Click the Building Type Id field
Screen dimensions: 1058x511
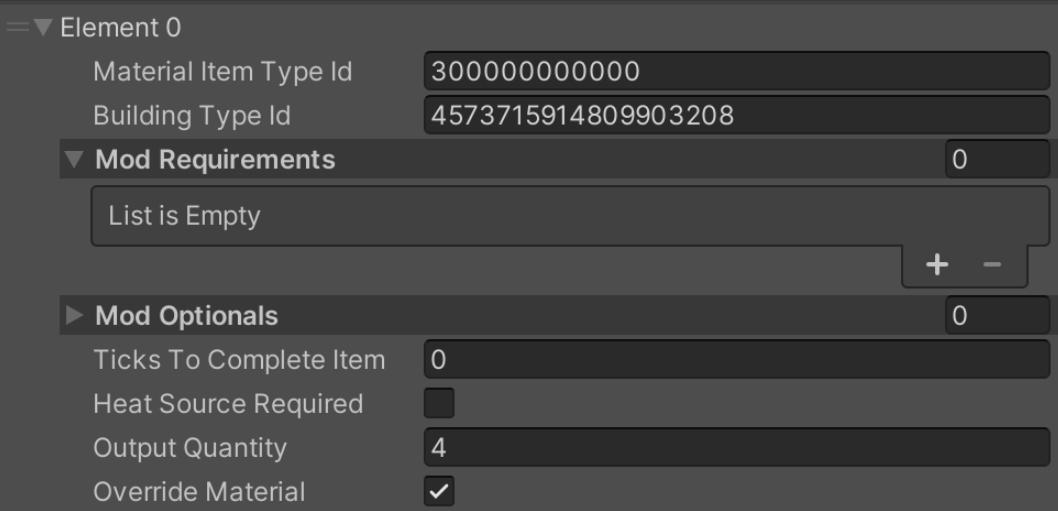[737, 115]
